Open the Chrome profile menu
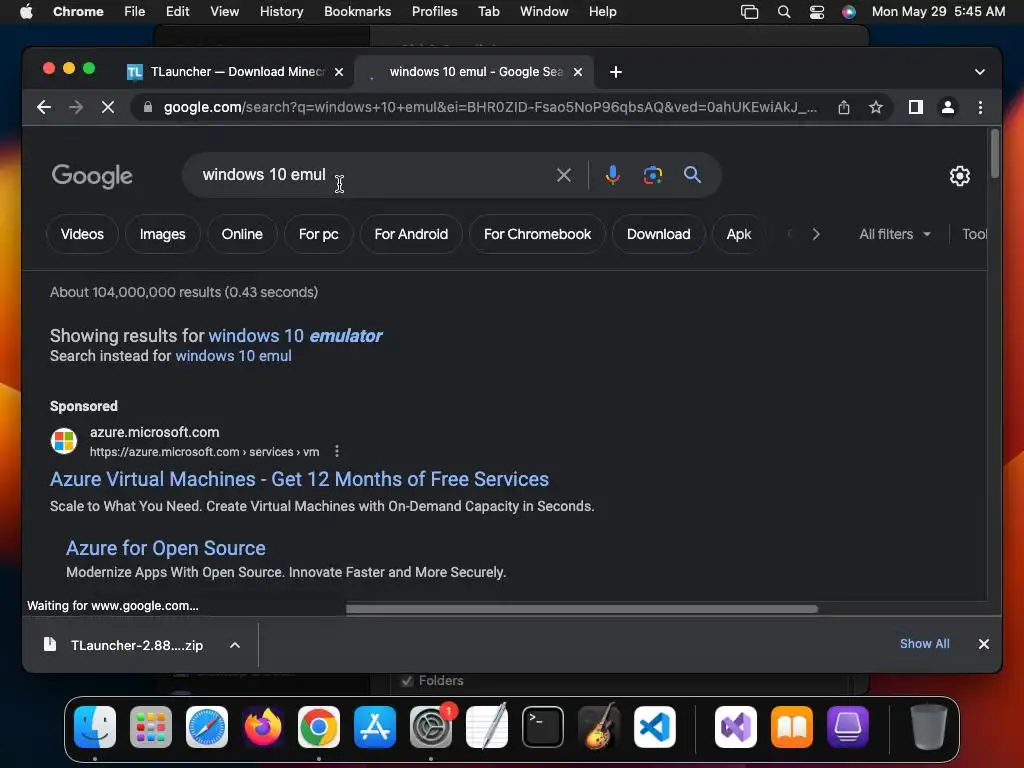The height and width of the screenshot is (768, 1024). [x=948, y=107]
